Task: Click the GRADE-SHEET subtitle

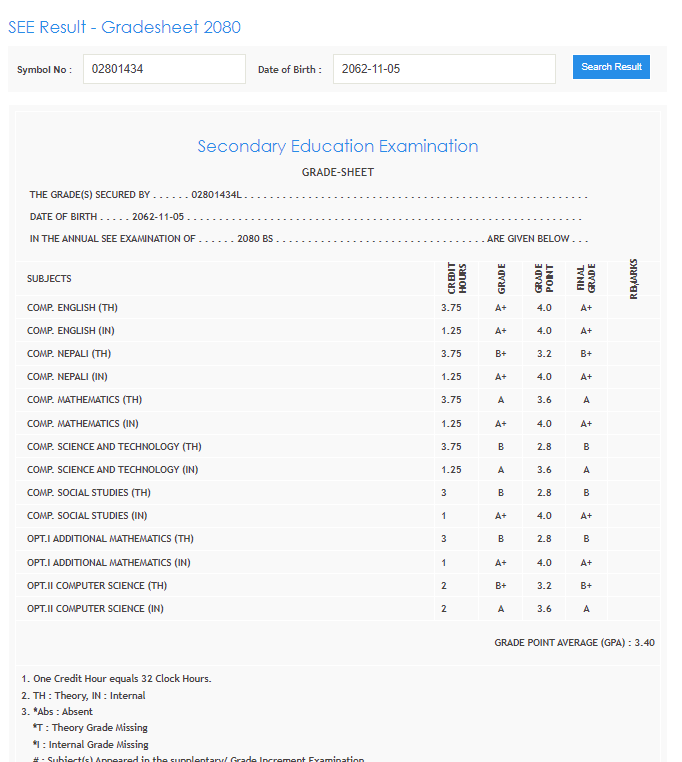Action: coord(337,172)
